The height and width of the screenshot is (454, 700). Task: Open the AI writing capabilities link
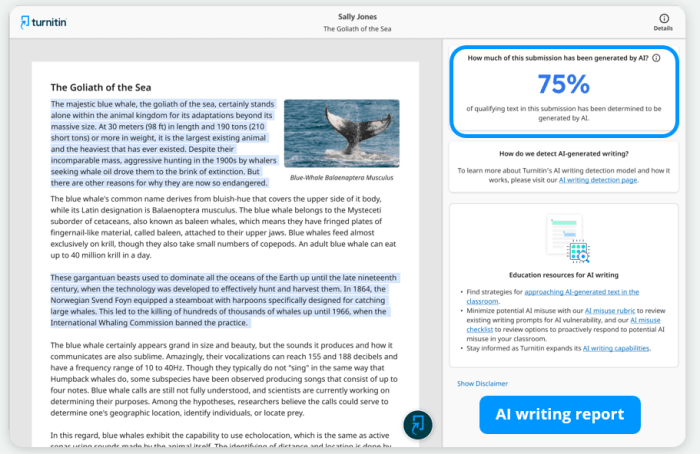[x=616, y=348]
